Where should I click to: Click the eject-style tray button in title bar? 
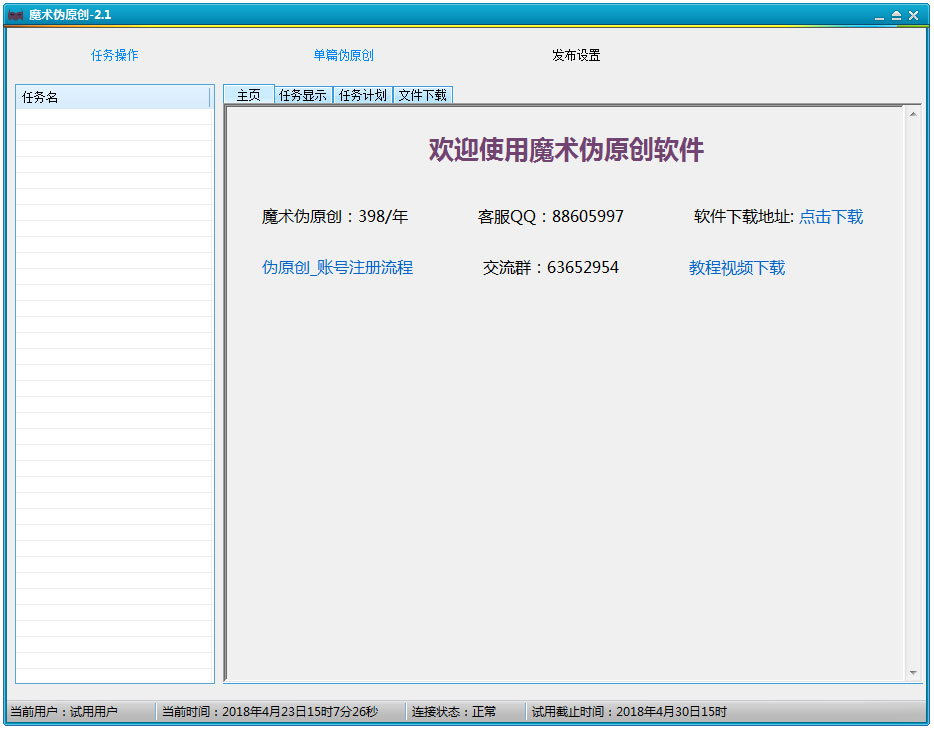[x=896, y=15]
